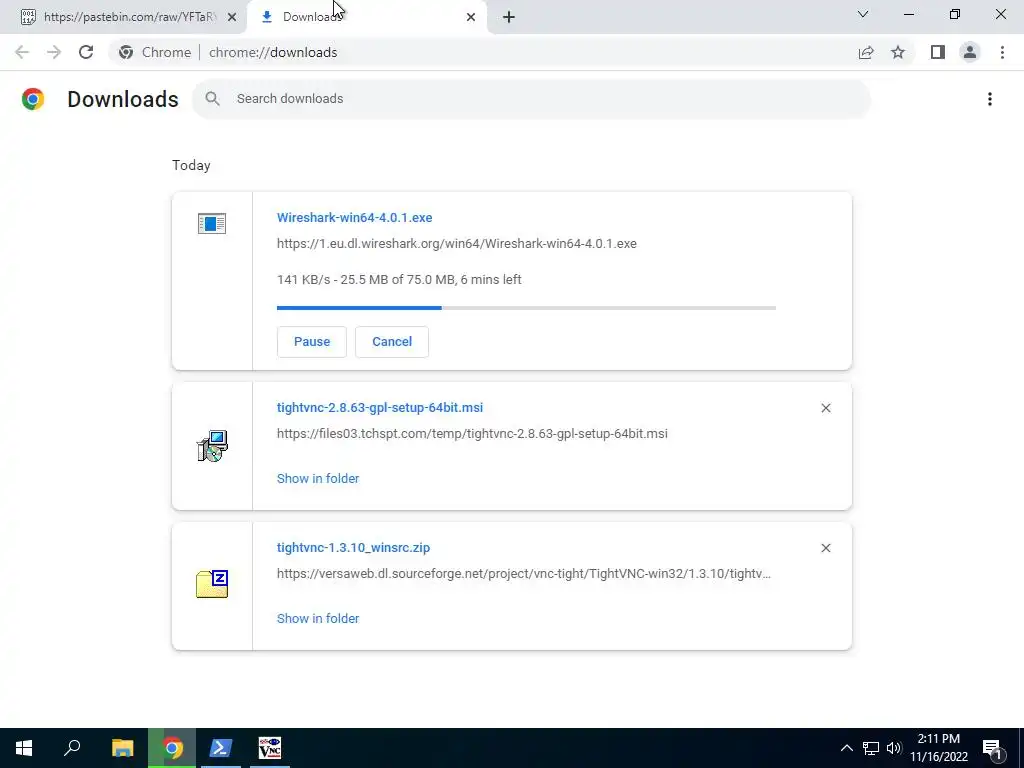Open the Chrome three-dot main menu
1024x768 pixels.
1002,52
